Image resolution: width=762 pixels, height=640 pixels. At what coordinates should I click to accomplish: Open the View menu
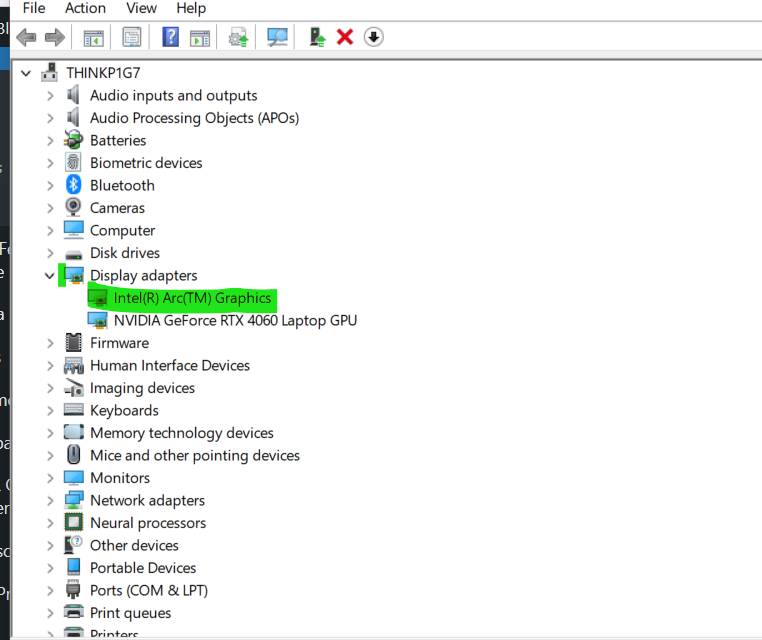point(141,8)
